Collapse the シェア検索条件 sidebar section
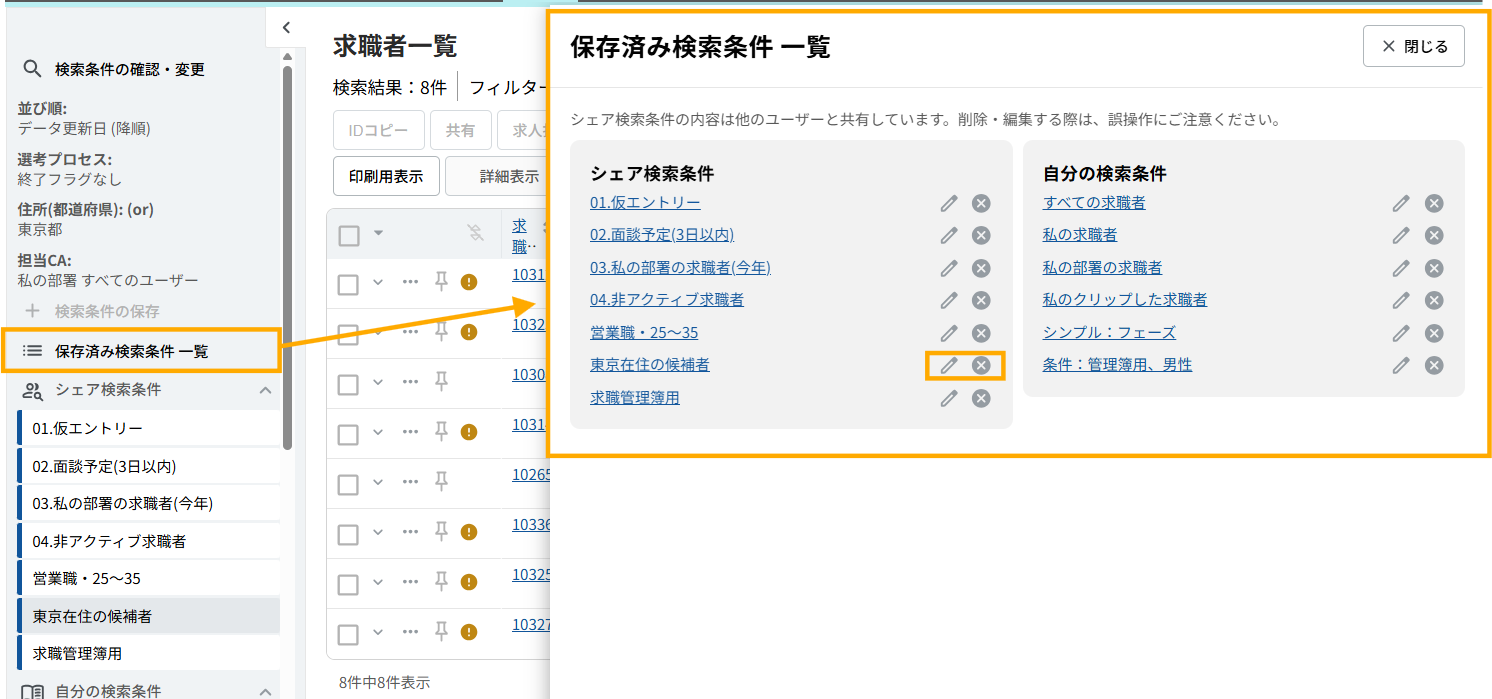 click(x=265, y=390)
